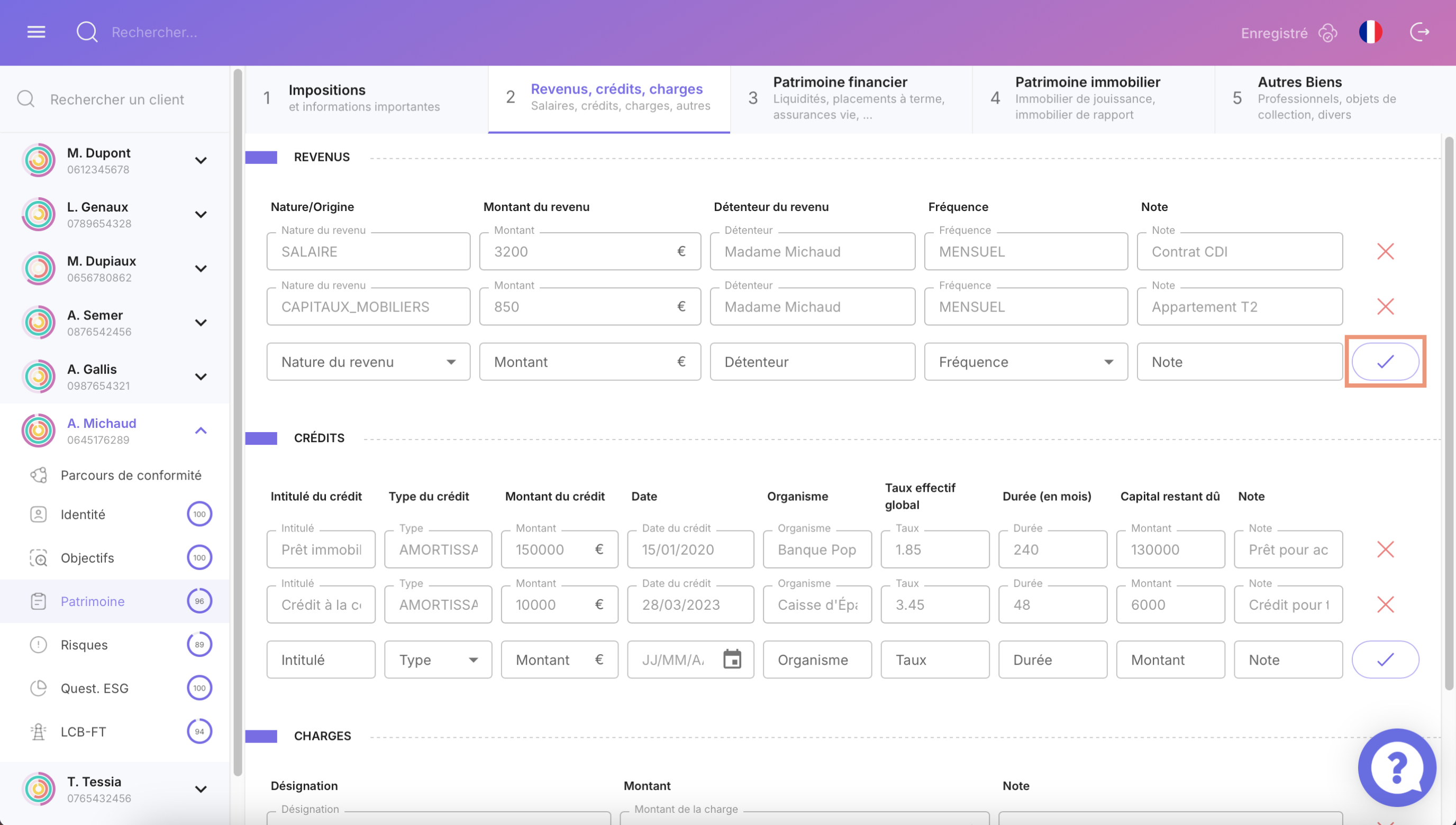Viewport: 1456px width, 825px height.
Task: Open Parcours de conformité section
Action: [x=130, y=475]
